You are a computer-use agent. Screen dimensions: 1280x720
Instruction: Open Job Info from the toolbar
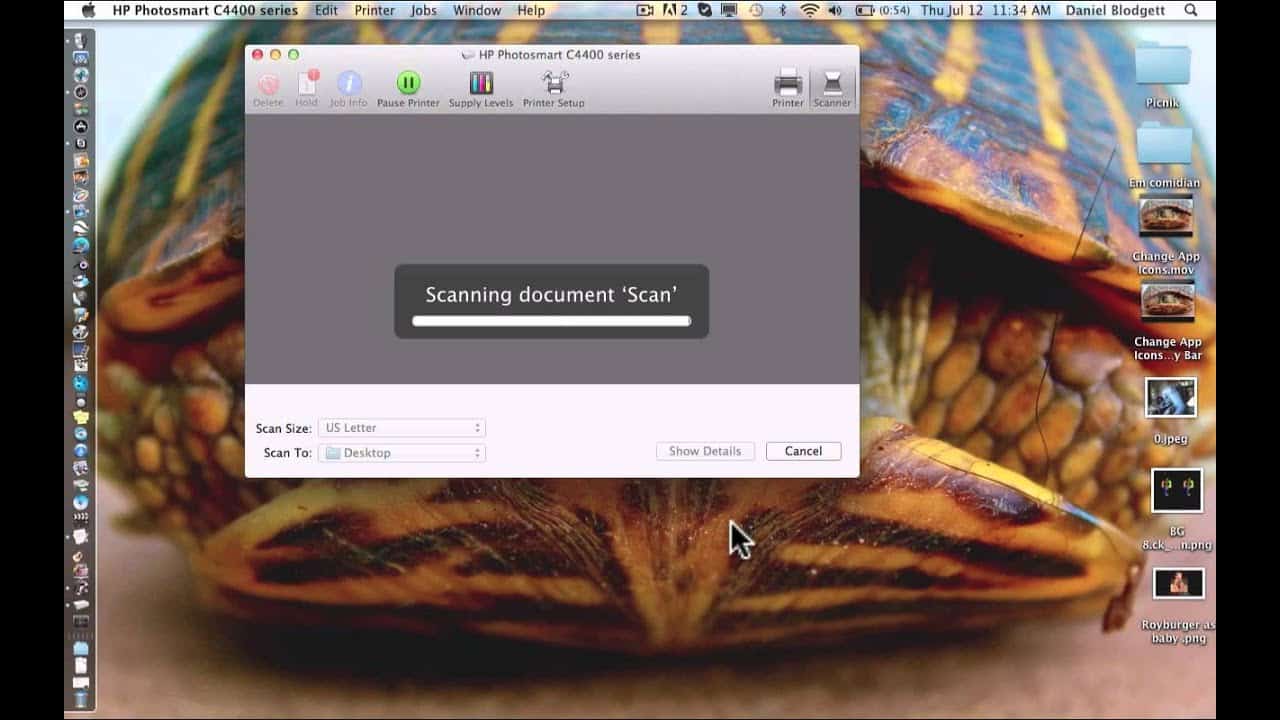[349, 84]
